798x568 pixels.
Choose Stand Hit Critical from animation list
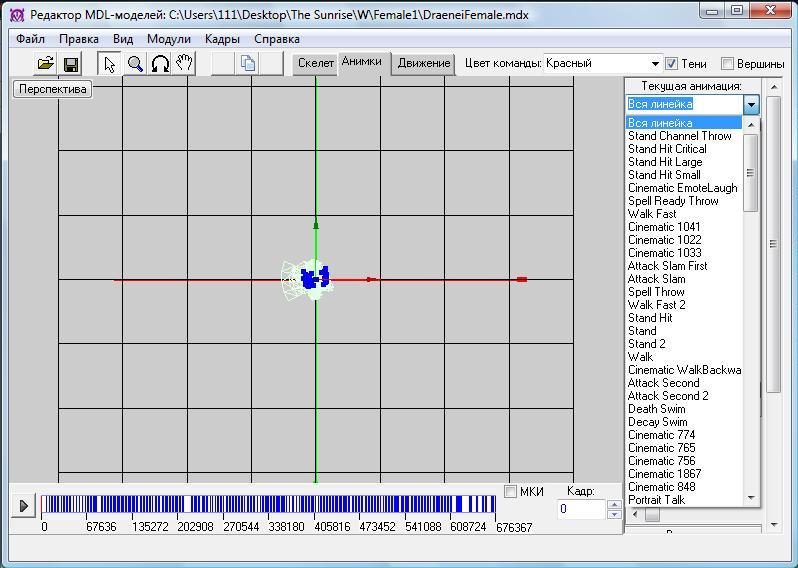[666, 149]
